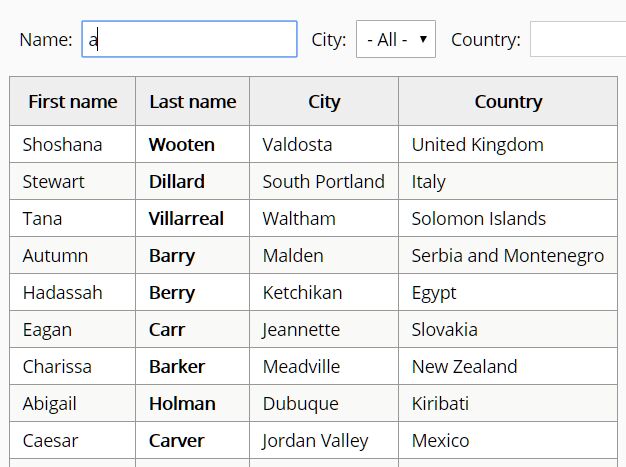Click the City column header
626x467 pixels.
coord(324,101)
